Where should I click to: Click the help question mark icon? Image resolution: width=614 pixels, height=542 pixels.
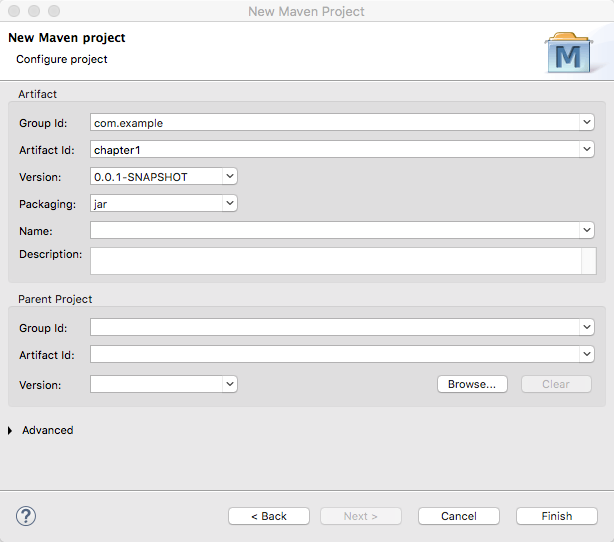pos(27,516)
